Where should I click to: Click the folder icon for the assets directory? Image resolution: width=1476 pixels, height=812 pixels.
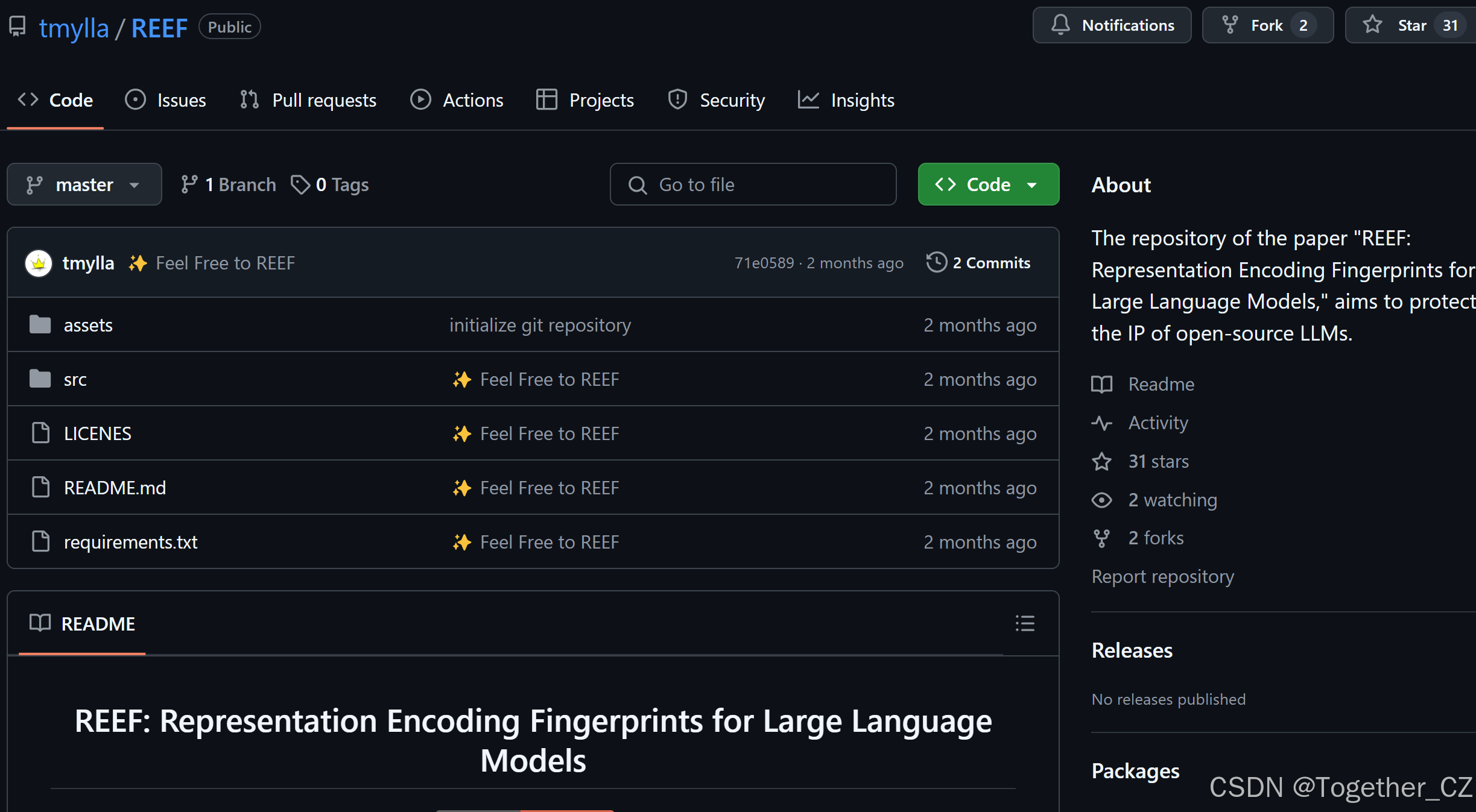[x=39, y=324]
